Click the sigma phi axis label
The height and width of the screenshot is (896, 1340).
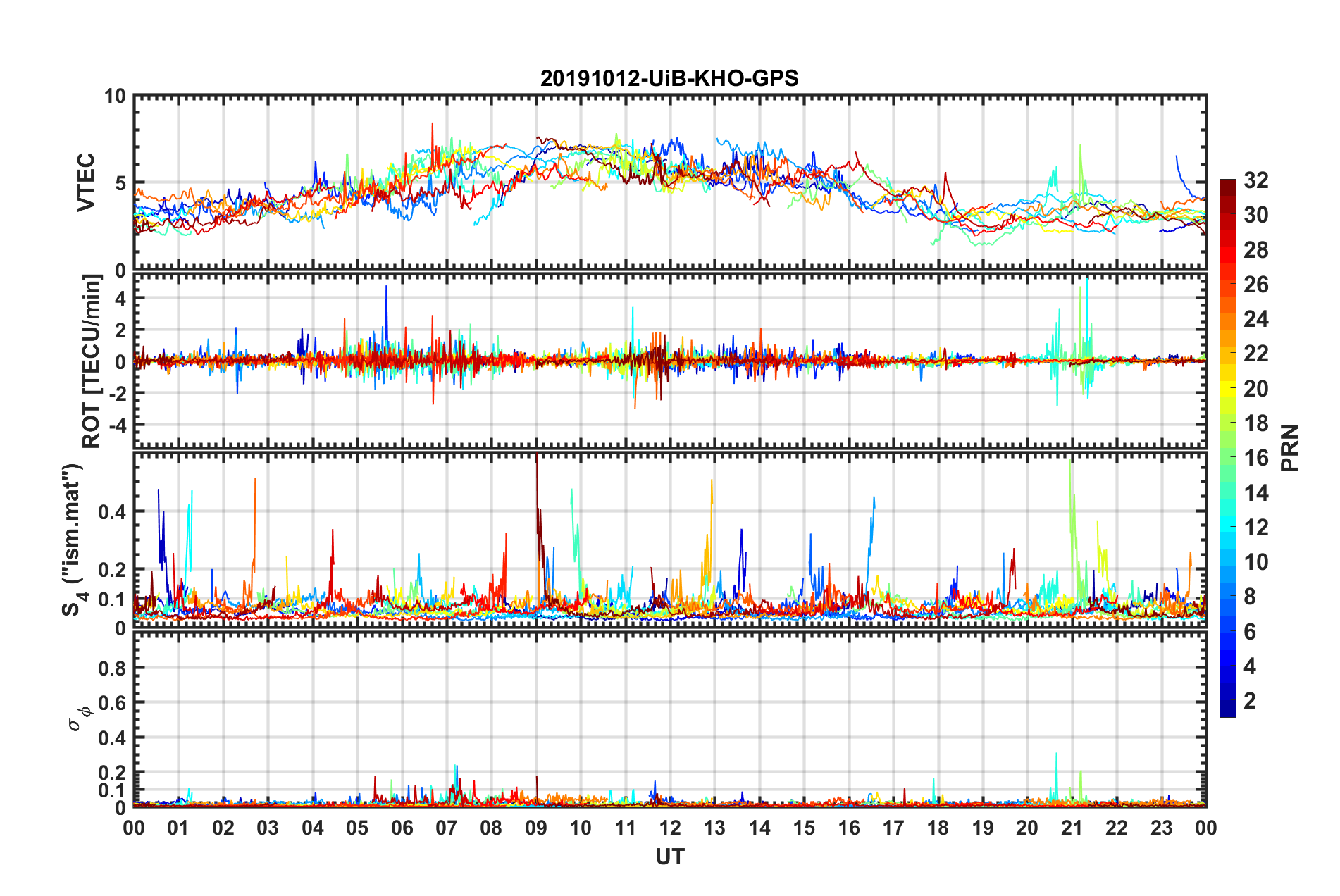pos(82,718)
